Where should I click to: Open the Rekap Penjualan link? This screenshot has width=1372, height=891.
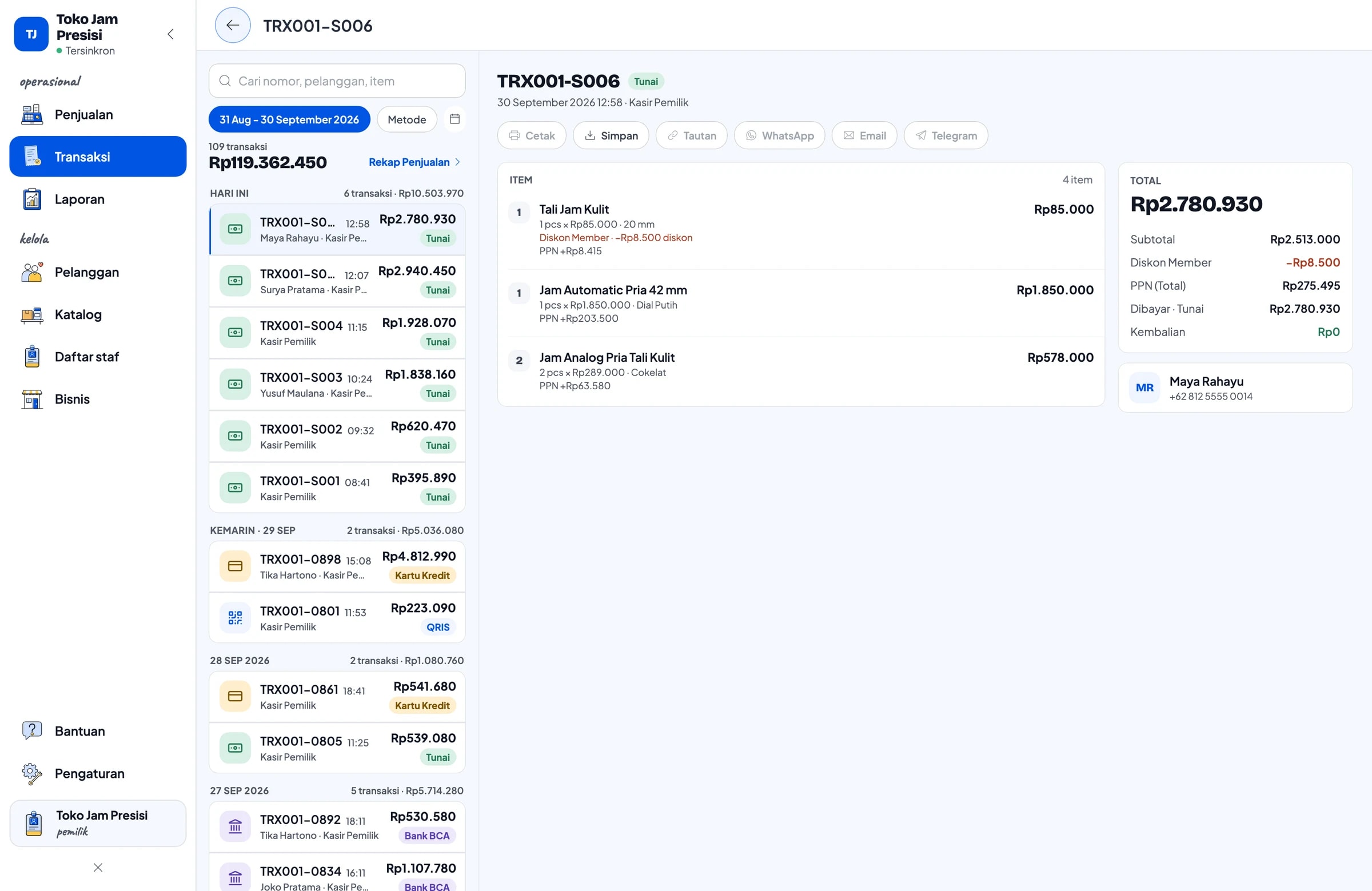(414, 162)
